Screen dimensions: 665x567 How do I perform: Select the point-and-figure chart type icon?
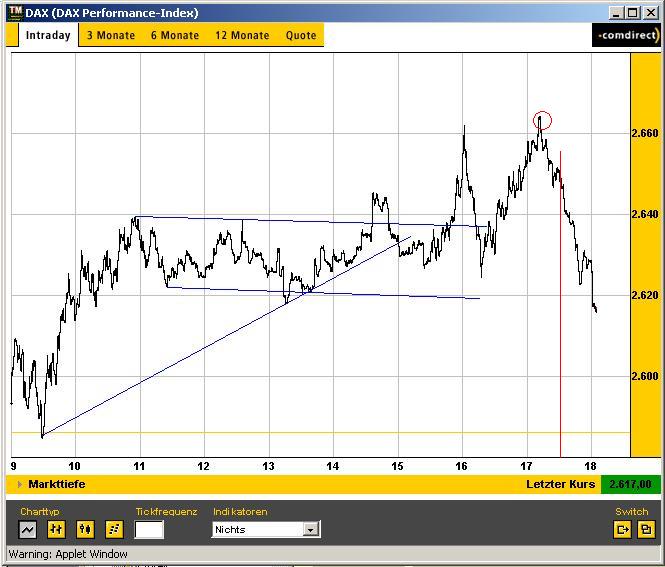click(x=114, y=529)
